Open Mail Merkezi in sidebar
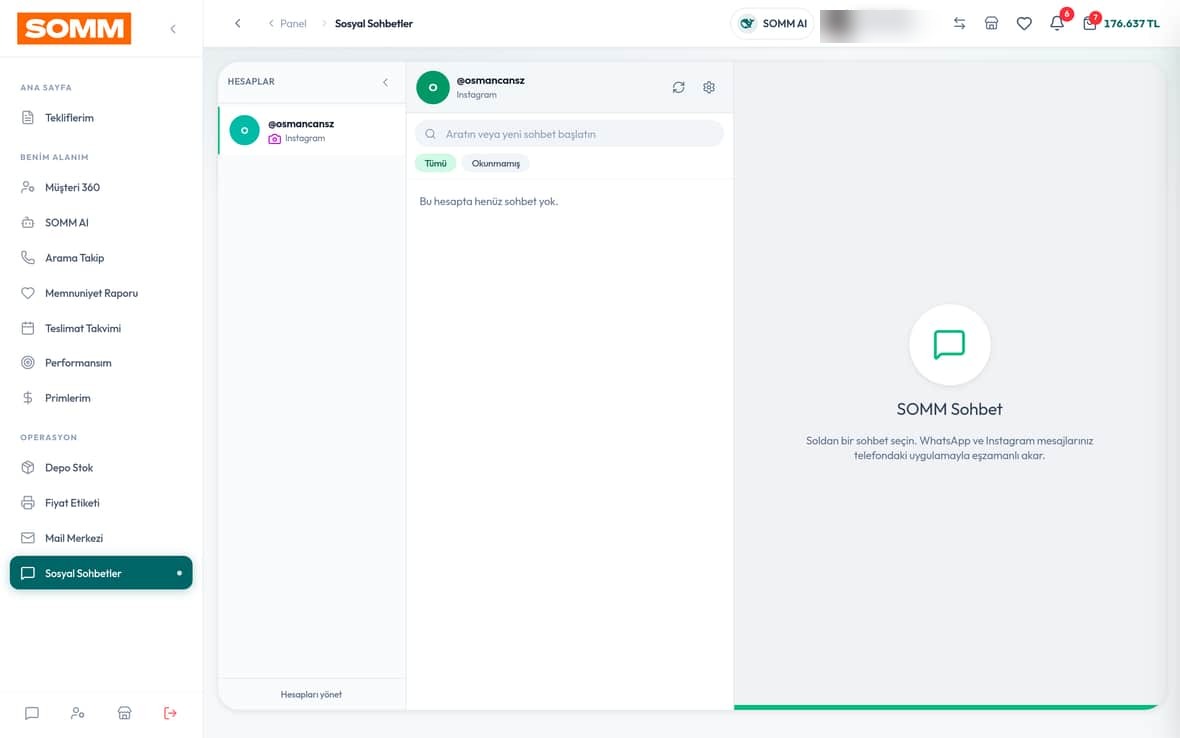The width and height of the screenshot is (1180, 738). click(101, 538)
